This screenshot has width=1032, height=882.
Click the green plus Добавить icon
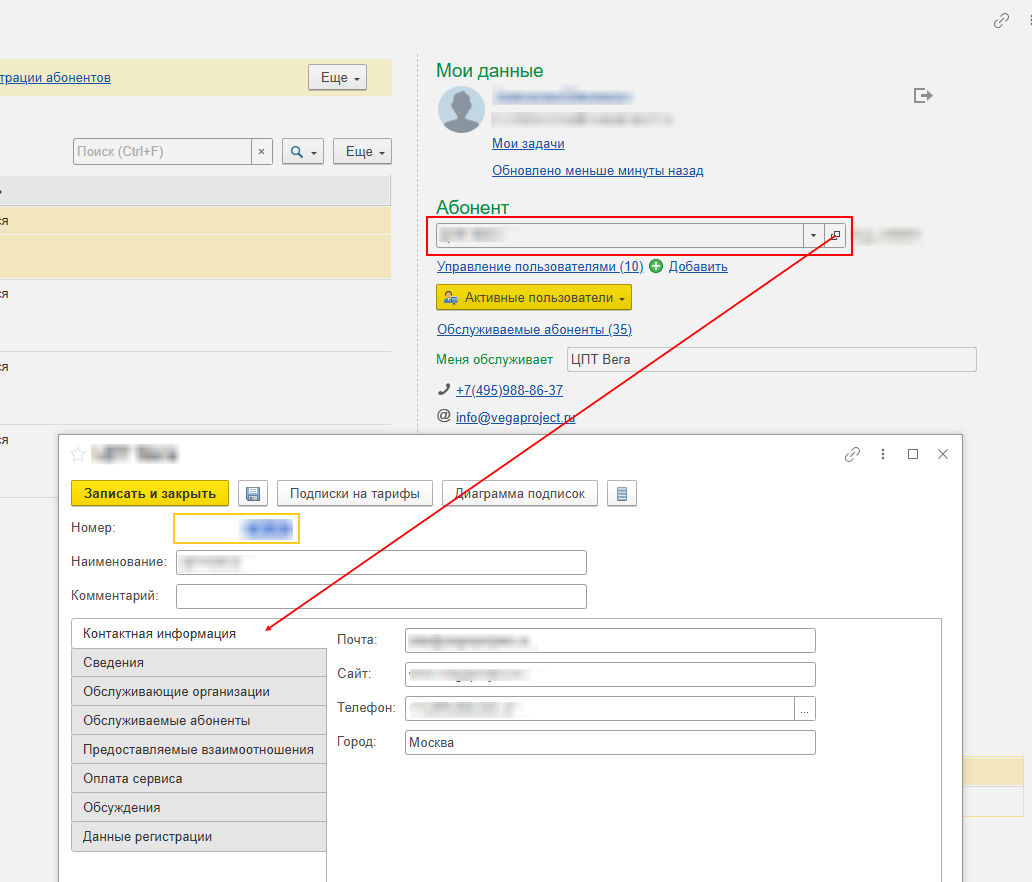(656, 266)
